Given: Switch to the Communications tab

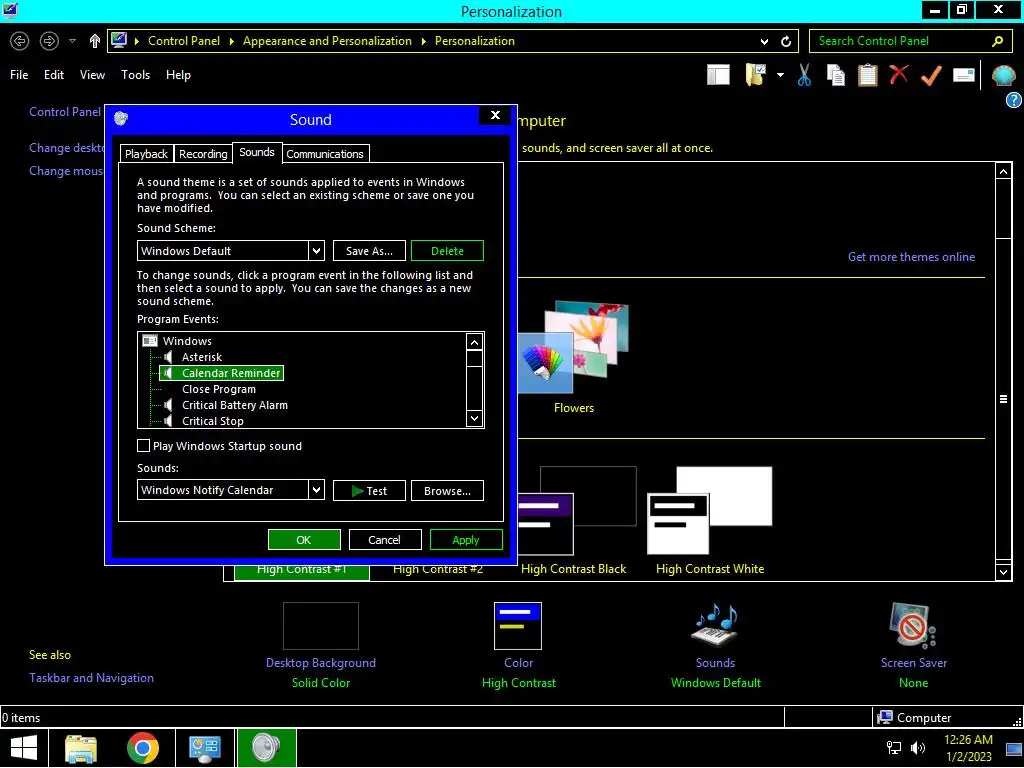Looking at the screenshot, I should [x=325, y=154].
